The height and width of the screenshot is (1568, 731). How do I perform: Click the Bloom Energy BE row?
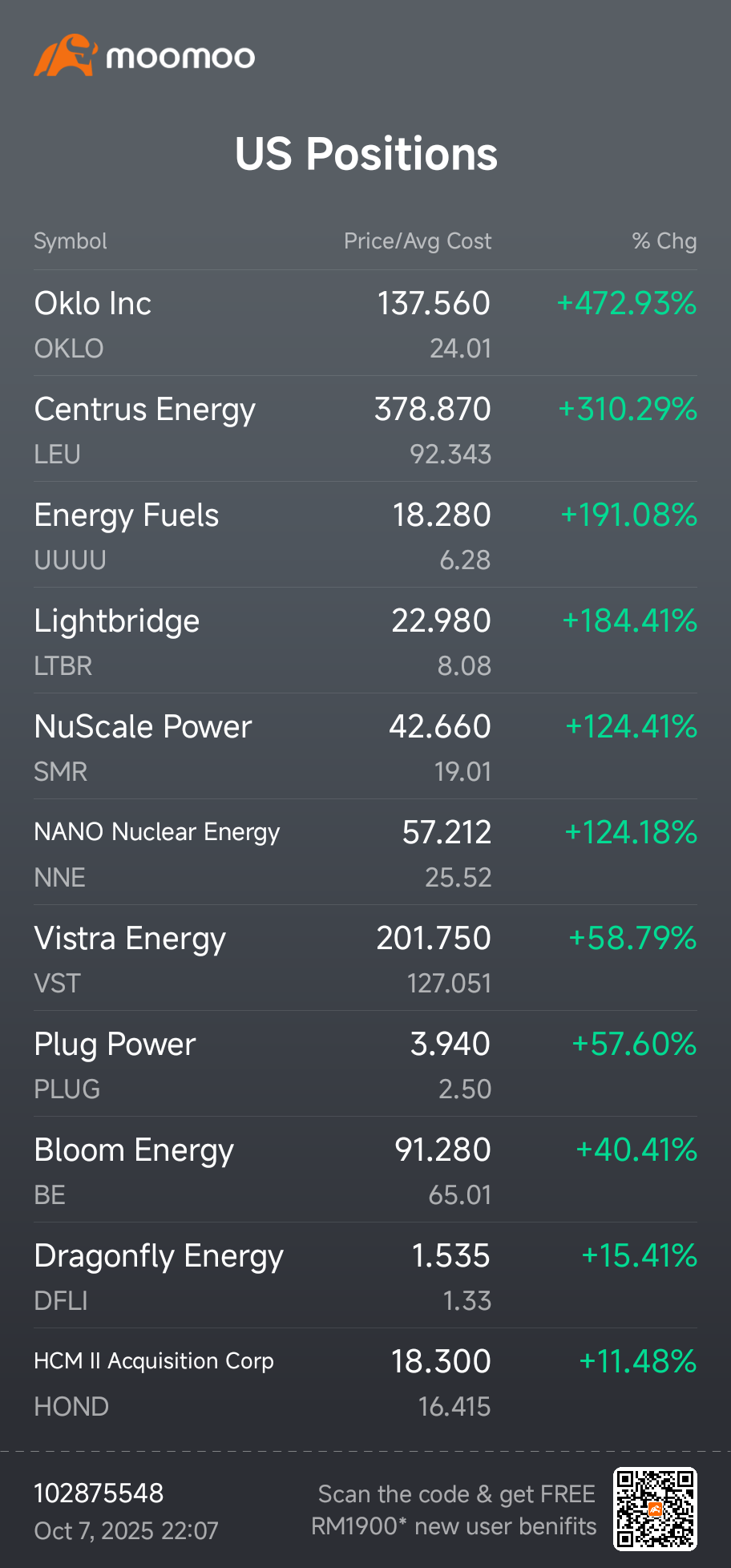(365, 1170)
